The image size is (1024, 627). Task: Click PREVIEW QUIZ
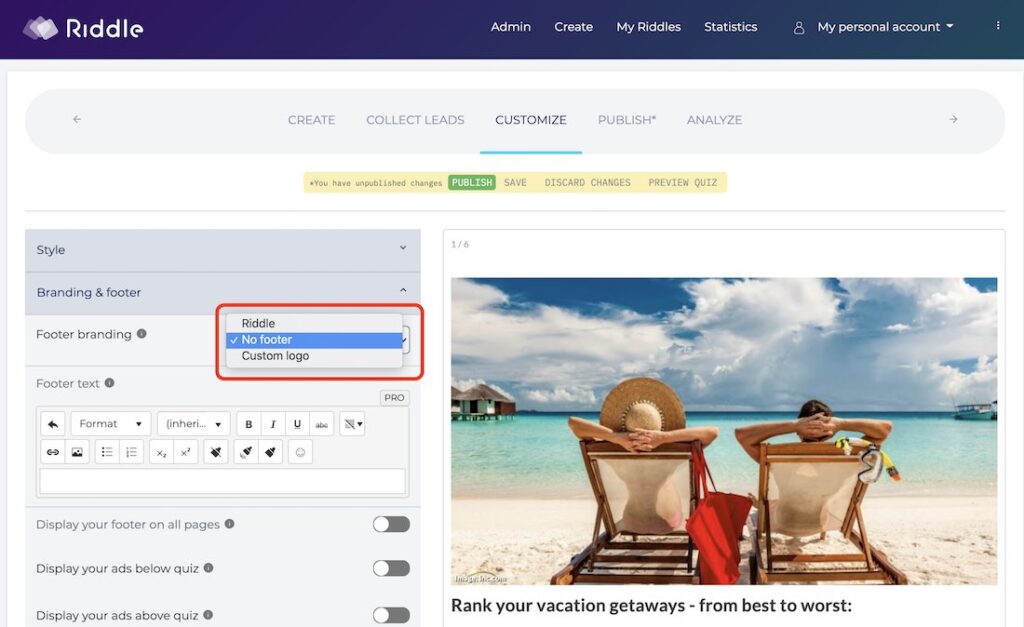(682, 182)
